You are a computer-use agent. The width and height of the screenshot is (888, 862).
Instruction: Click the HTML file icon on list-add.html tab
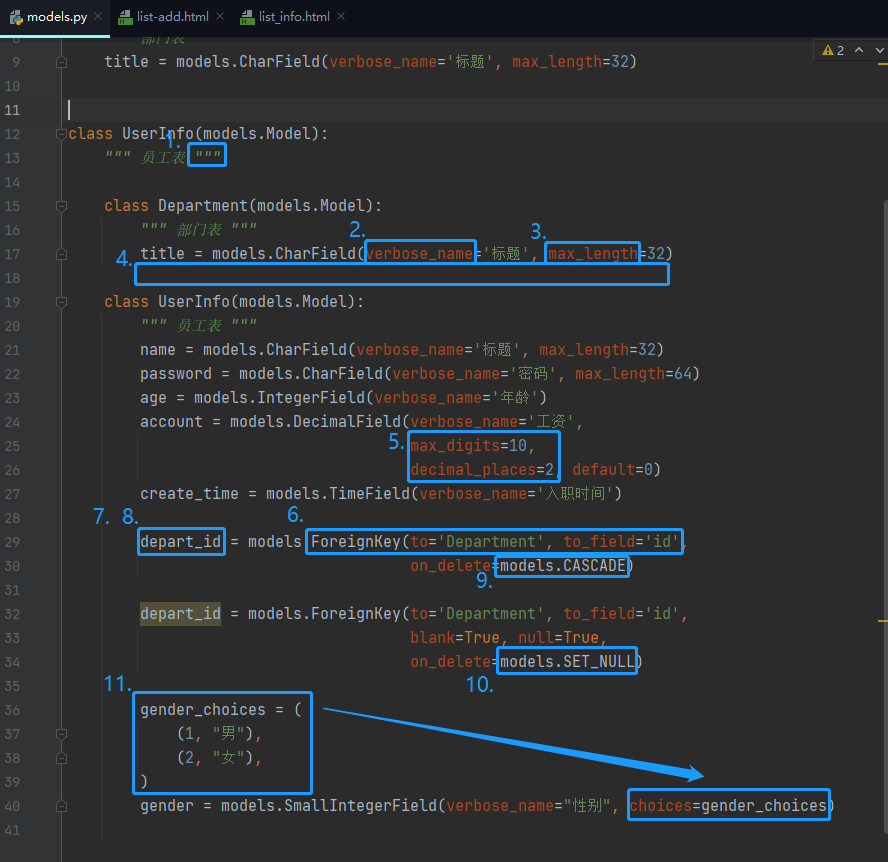(x=125, y=18)
